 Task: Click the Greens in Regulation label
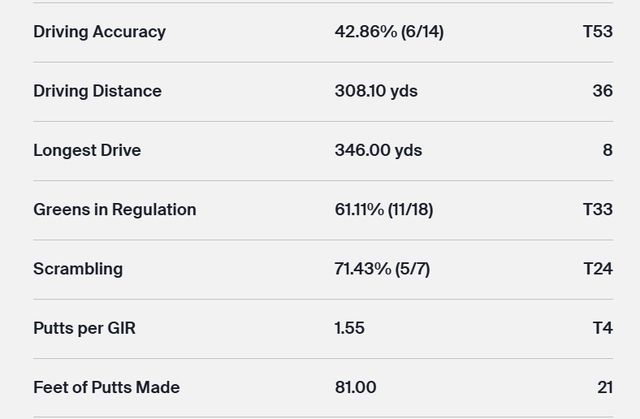(x=114, y=210)
